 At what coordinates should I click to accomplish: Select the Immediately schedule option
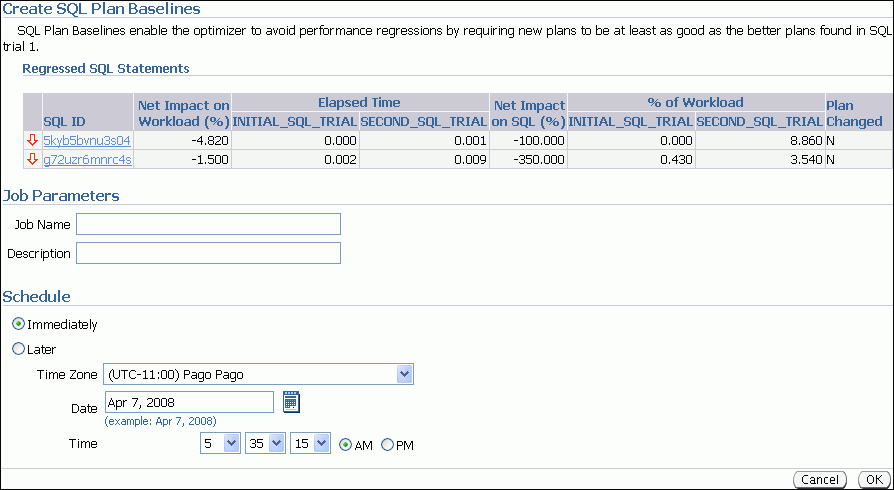19,324
